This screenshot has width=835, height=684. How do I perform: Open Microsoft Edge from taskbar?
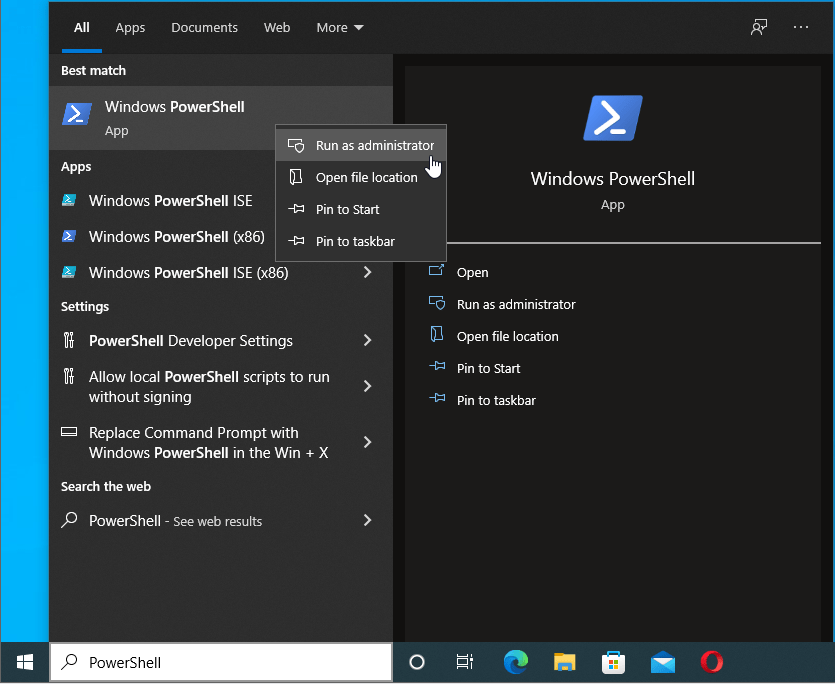516,662
